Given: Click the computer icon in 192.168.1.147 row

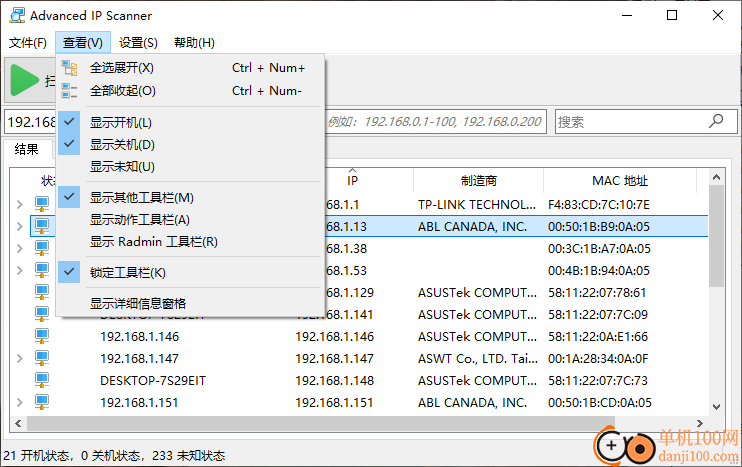Looking at the screenshot, I should click(x=42, y=358).
